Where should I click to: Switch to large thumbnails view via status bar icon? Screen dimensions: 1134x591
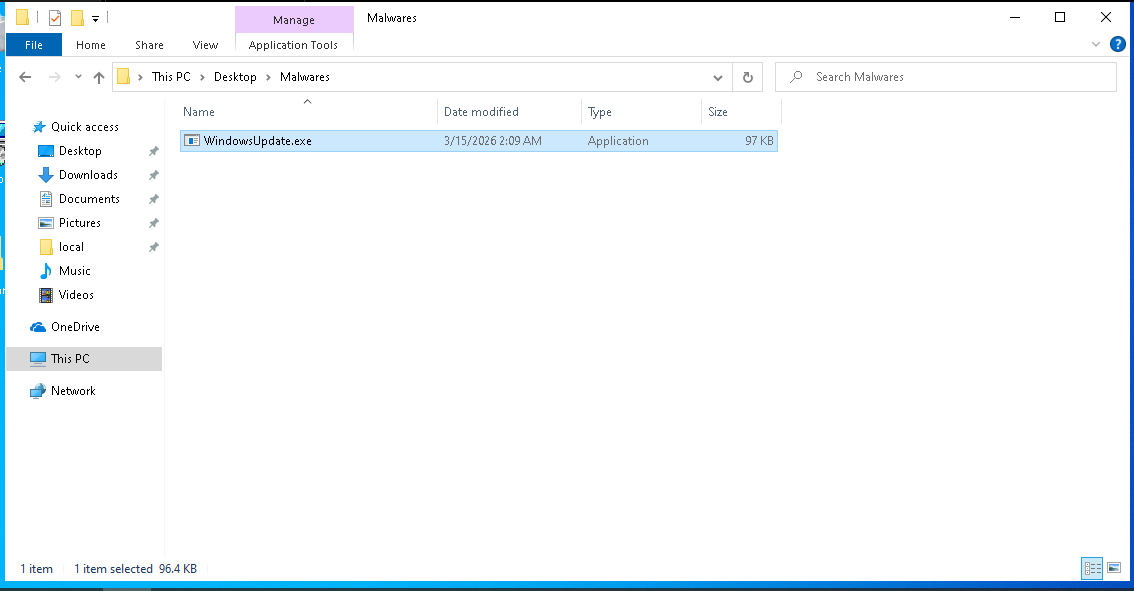pos(1114,568)
